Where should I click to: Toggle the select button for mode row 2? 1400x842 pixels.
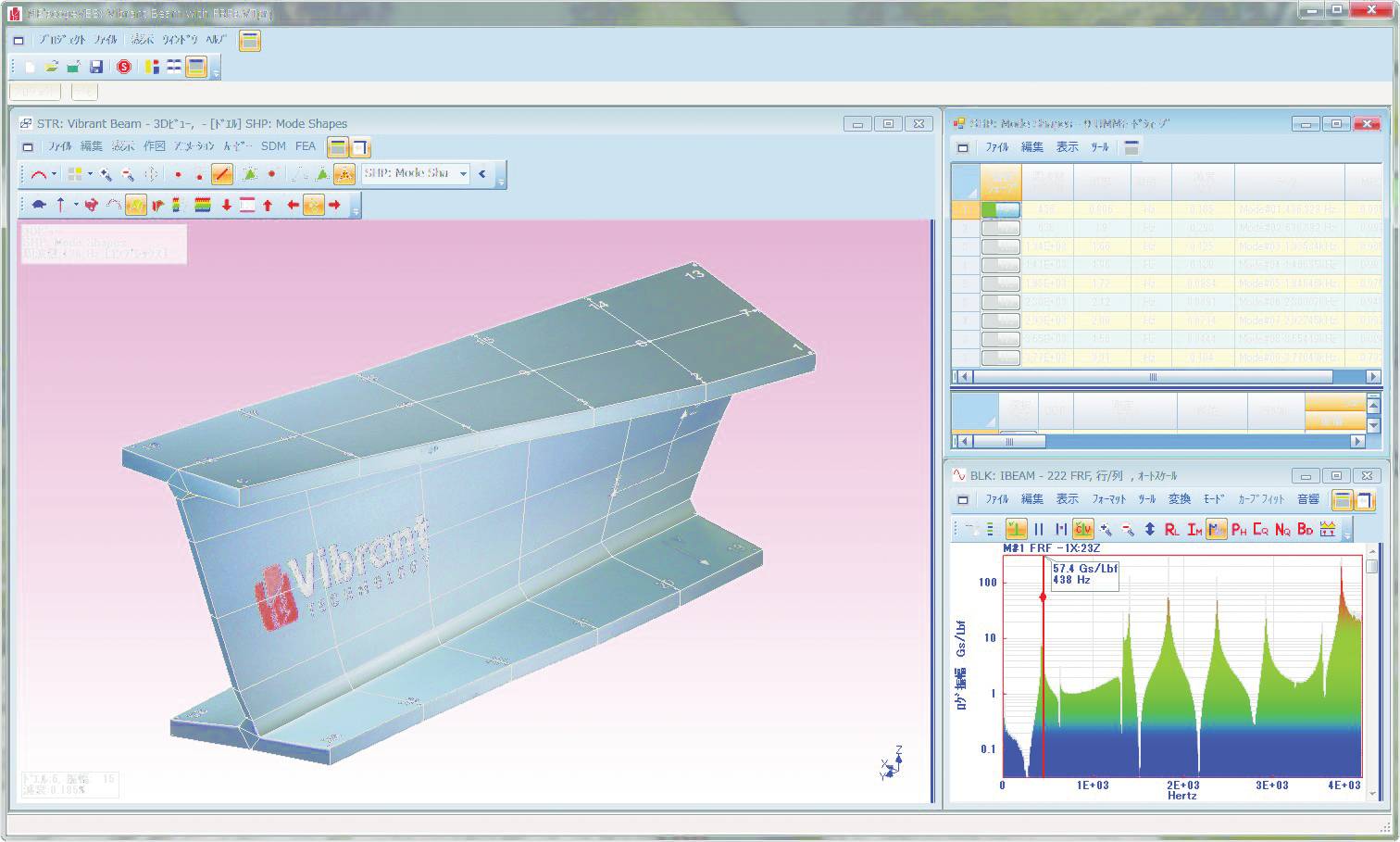pyautogui.click(x=1000, y=228)
